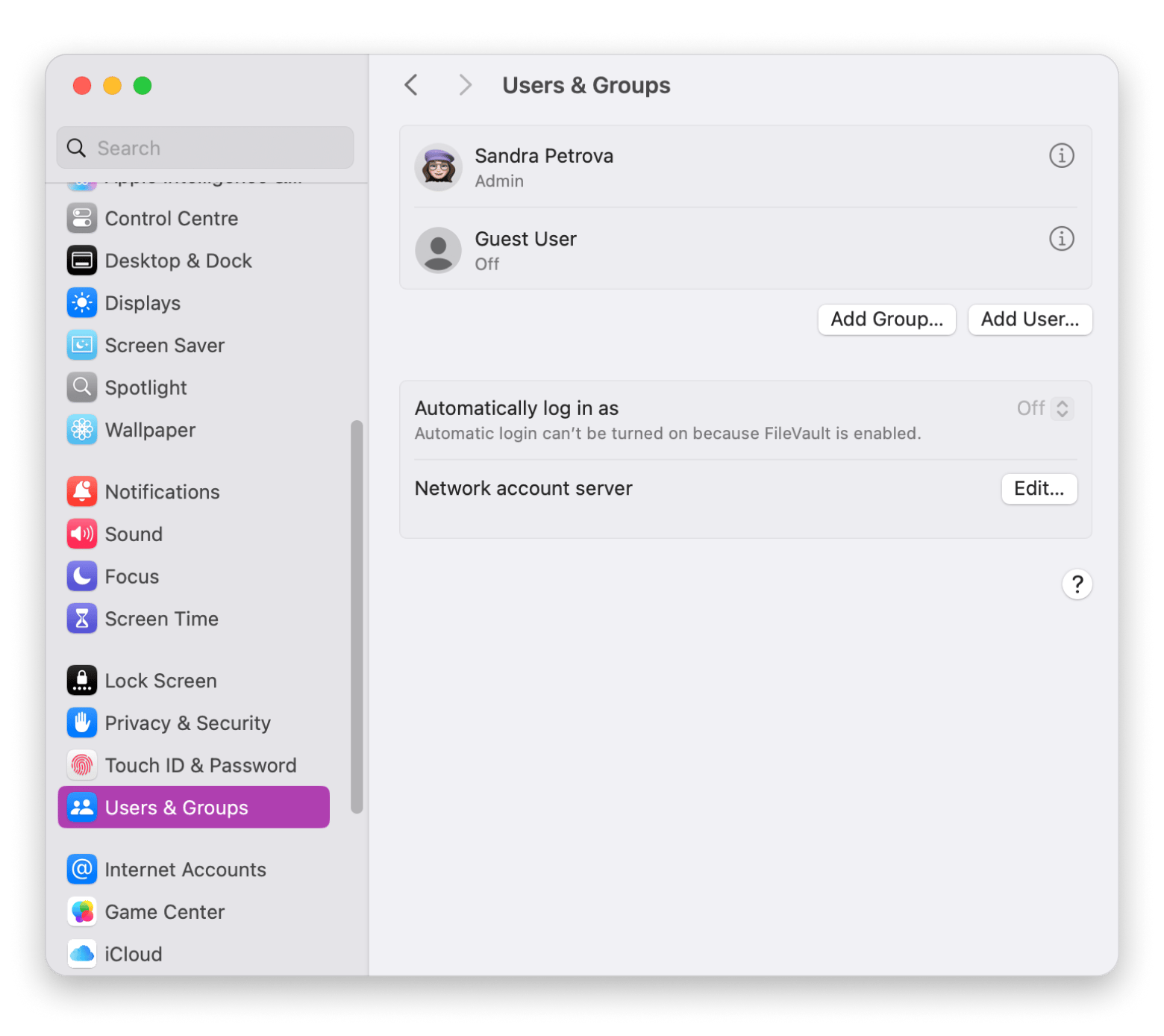Open Privacy & Security settings
Image resolution: width=1164 pixels, height=1036 pixels.
[187, 723]
